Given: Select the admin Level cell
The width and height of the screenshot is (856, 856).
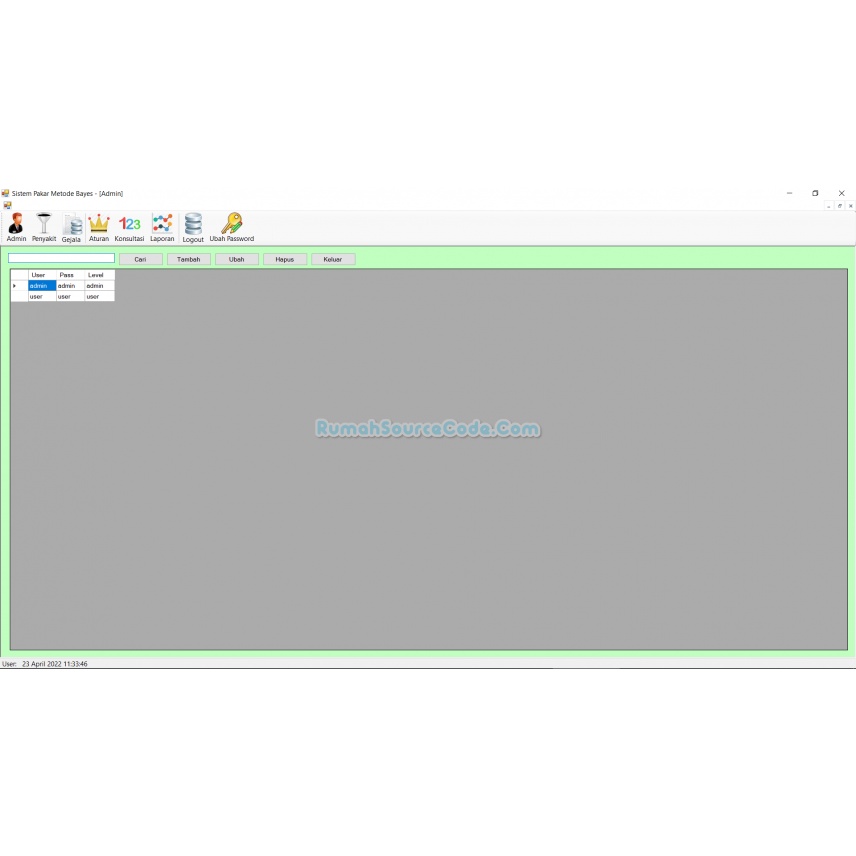Looking at the screenshot, I should tap(99, 286).
